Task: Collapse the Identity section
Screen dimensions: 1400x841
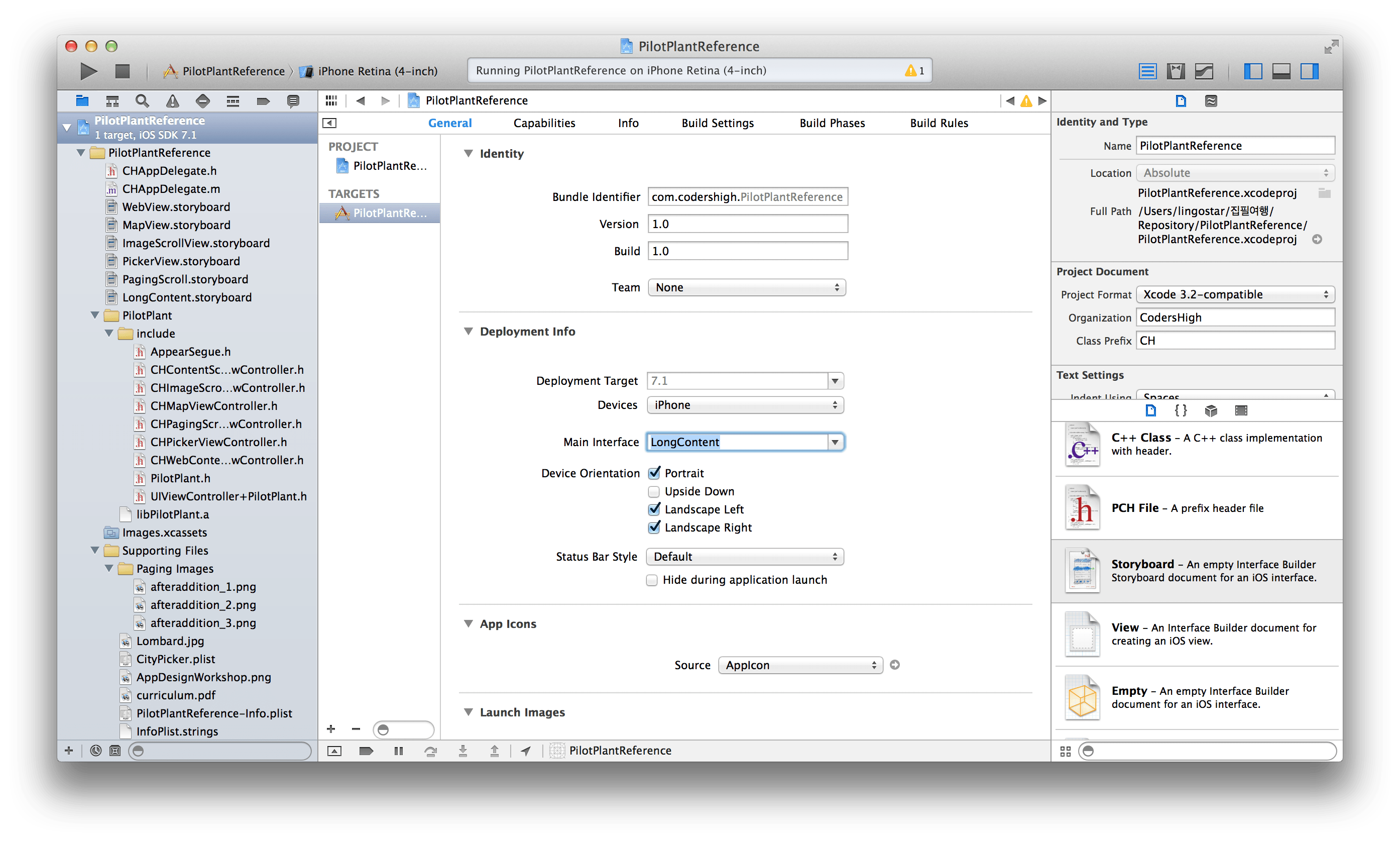Action: click(469, 153)
